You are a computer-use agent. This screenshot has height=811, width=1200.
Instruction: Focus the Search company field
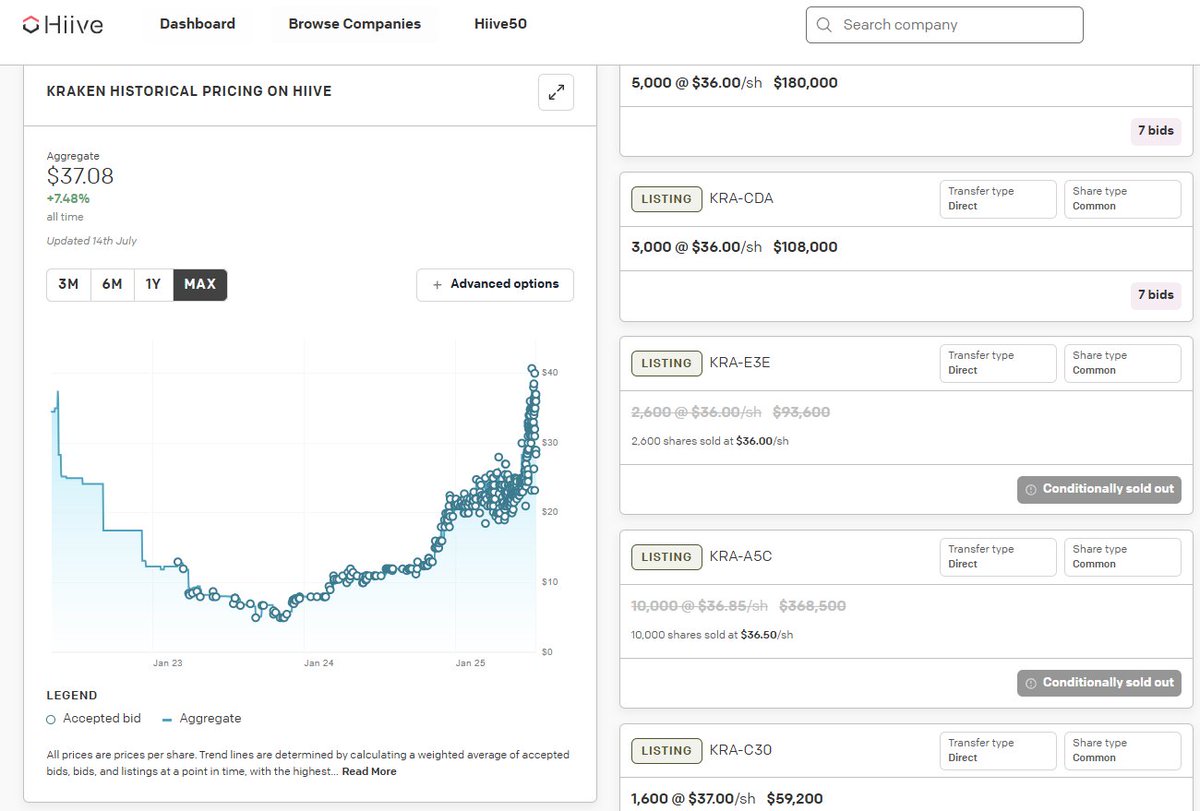(944, 25)
